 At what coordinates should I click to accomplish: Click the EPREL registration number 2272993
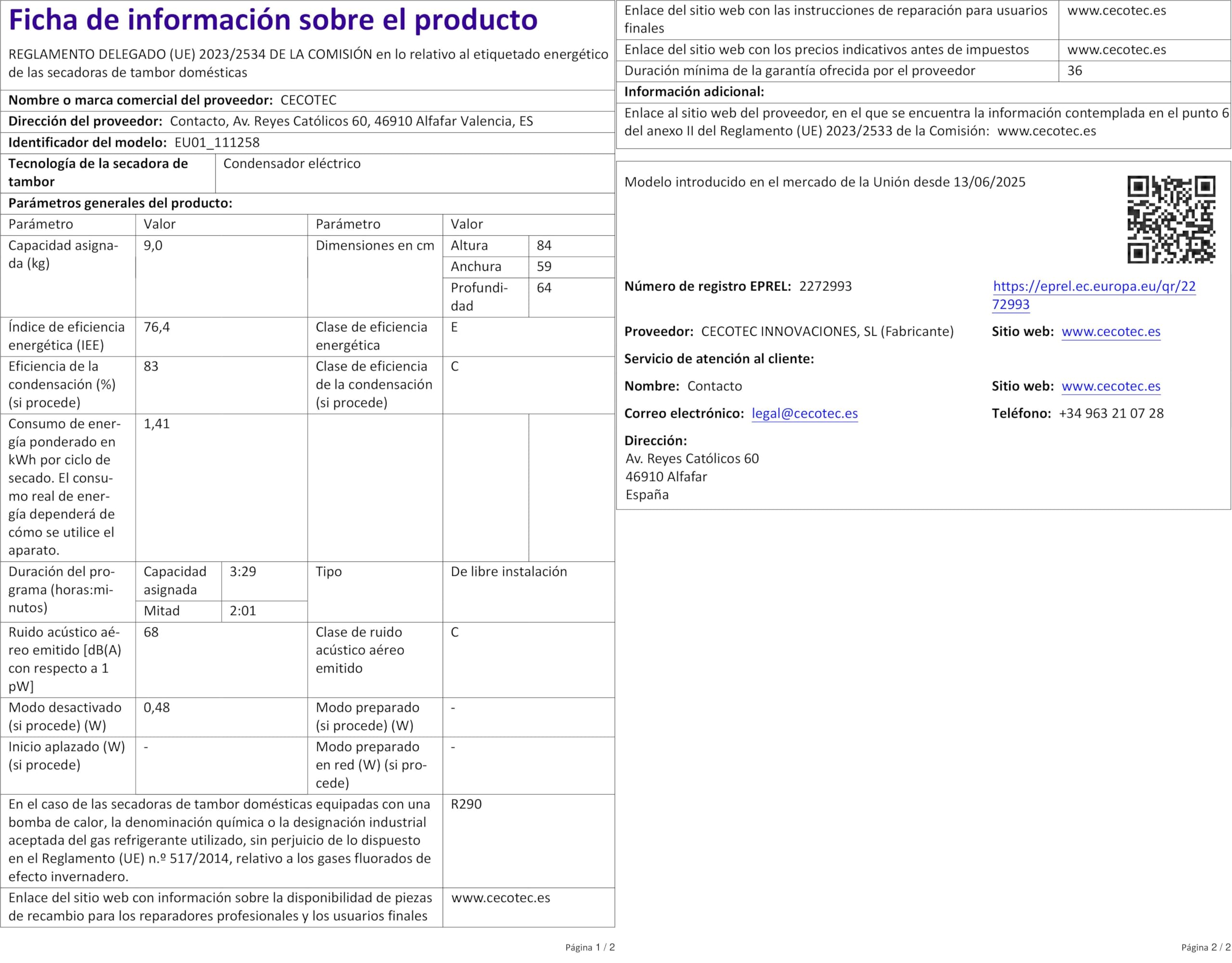click(825, 286)
